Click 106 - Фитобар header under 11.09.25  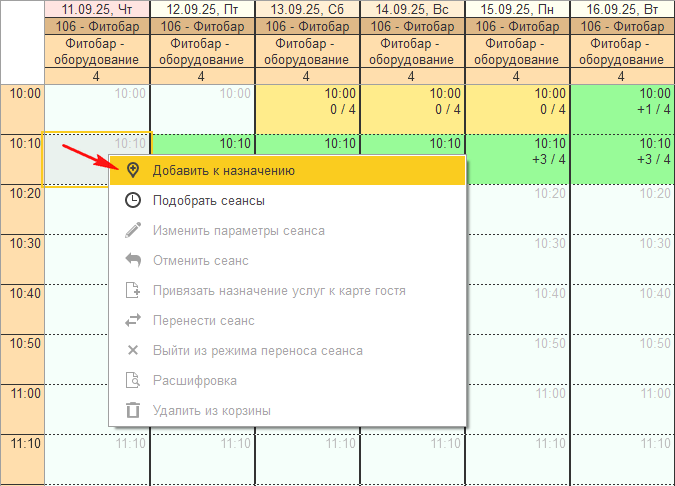click(97, 27)
